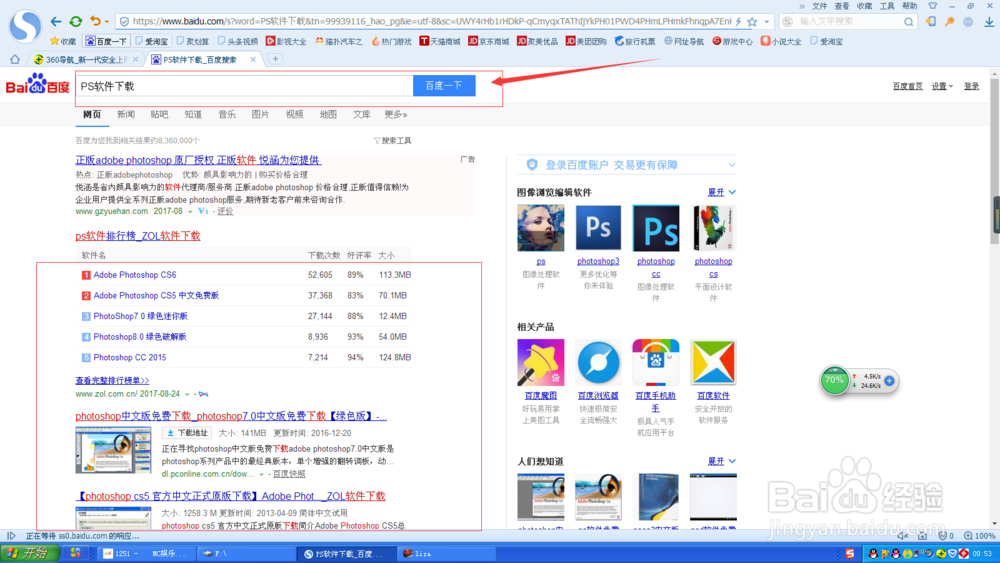Open the dropdown next to undo arrow
Image resolution: width=1000 pixels, height=563 pixels.
pos(107,21)
